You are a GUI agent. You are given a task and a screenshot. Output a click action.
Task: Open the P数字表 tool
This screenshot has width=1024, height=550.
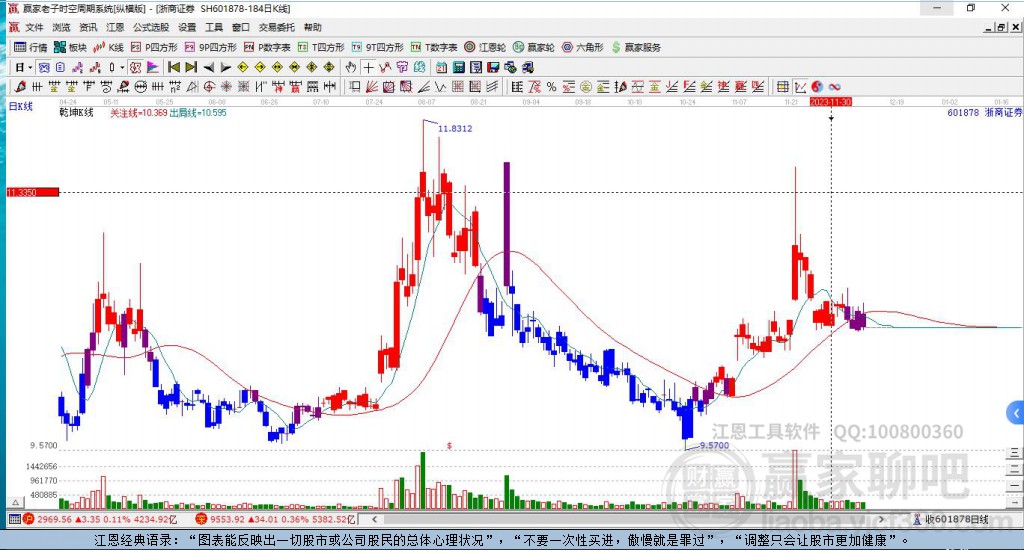coord(267,47)
